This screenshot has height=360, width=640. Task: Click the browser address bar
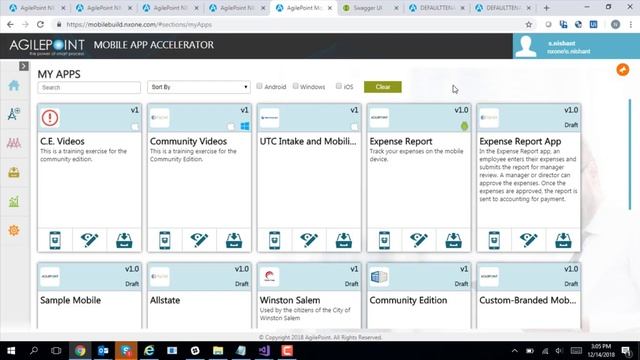286,24
